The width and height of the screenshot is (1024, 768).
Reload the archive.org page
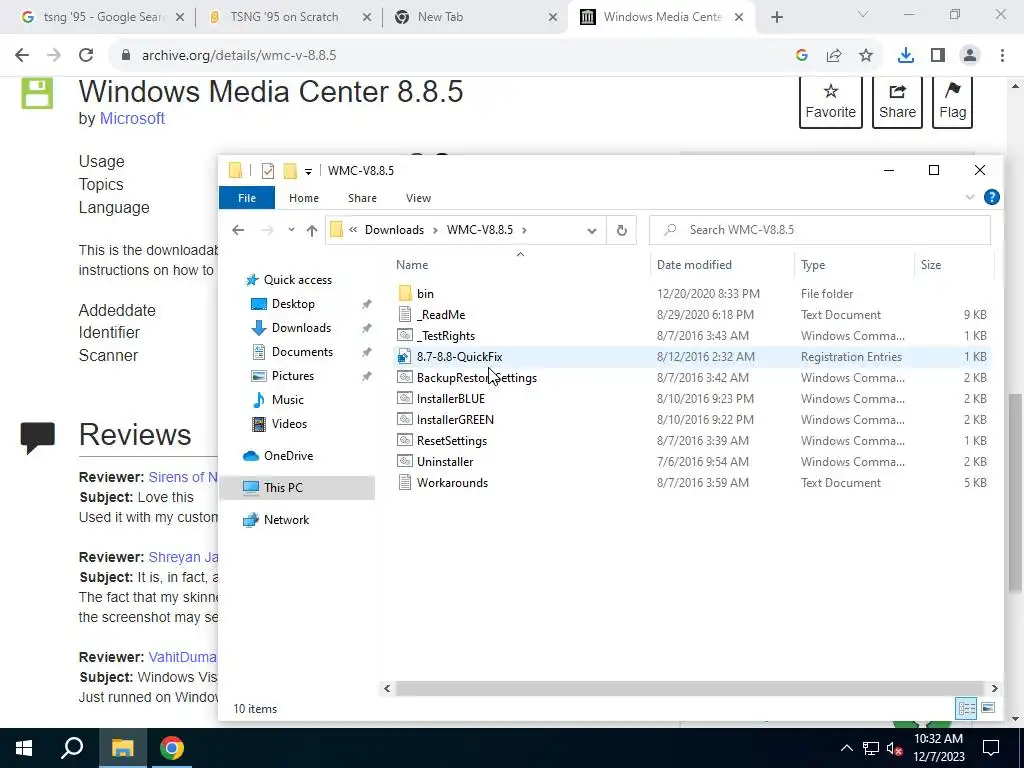(86, 56)
